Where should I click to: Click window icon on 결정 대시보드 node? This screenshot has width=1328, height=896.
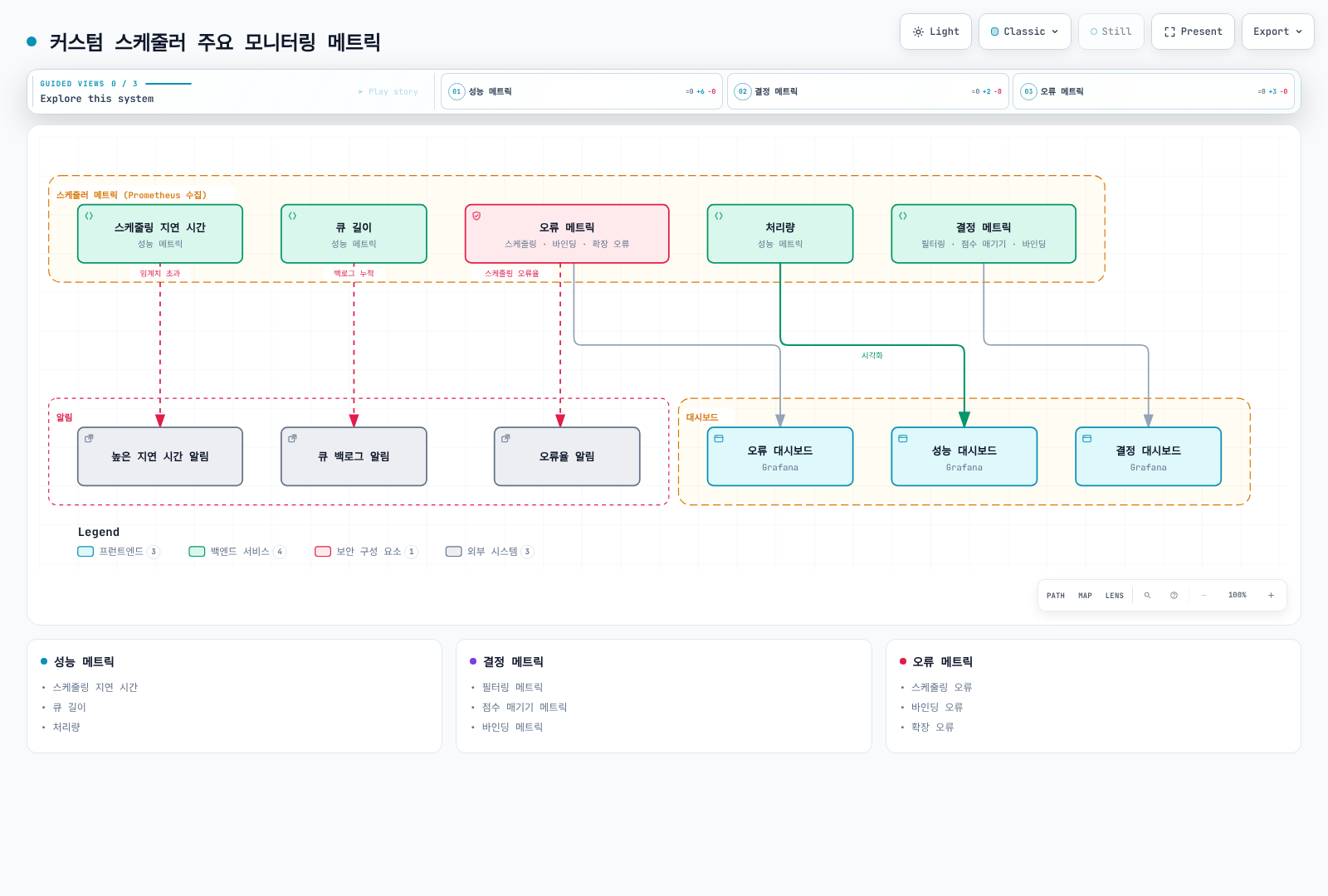1087,438
